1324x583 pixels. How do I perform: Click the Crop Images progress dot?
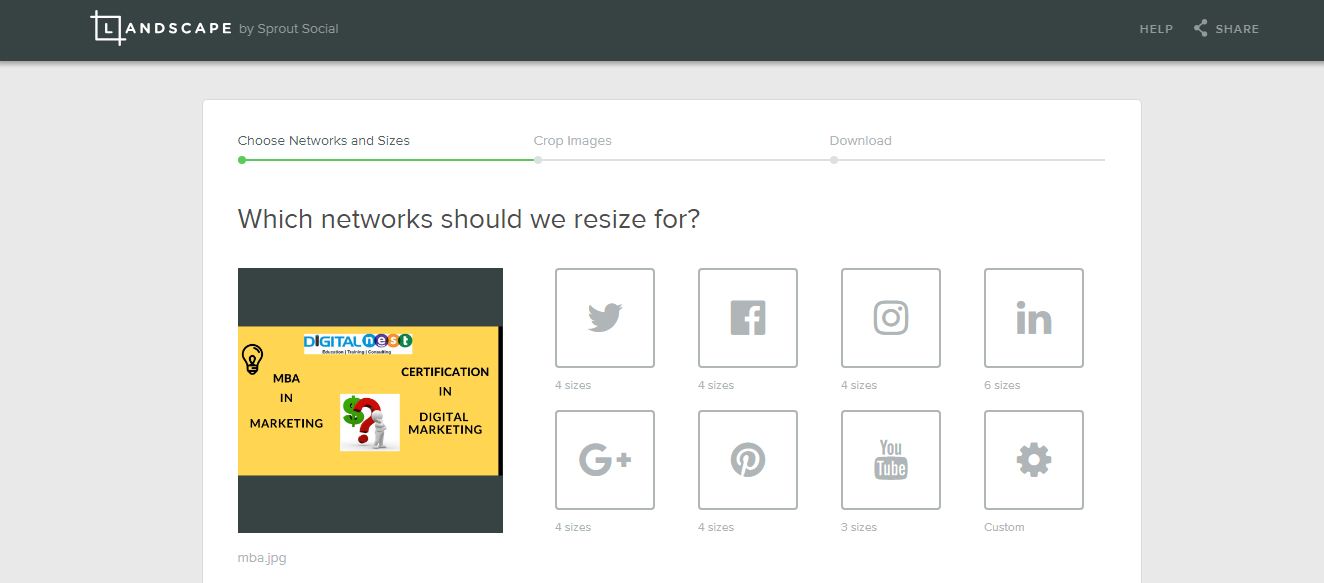point(538,160)
